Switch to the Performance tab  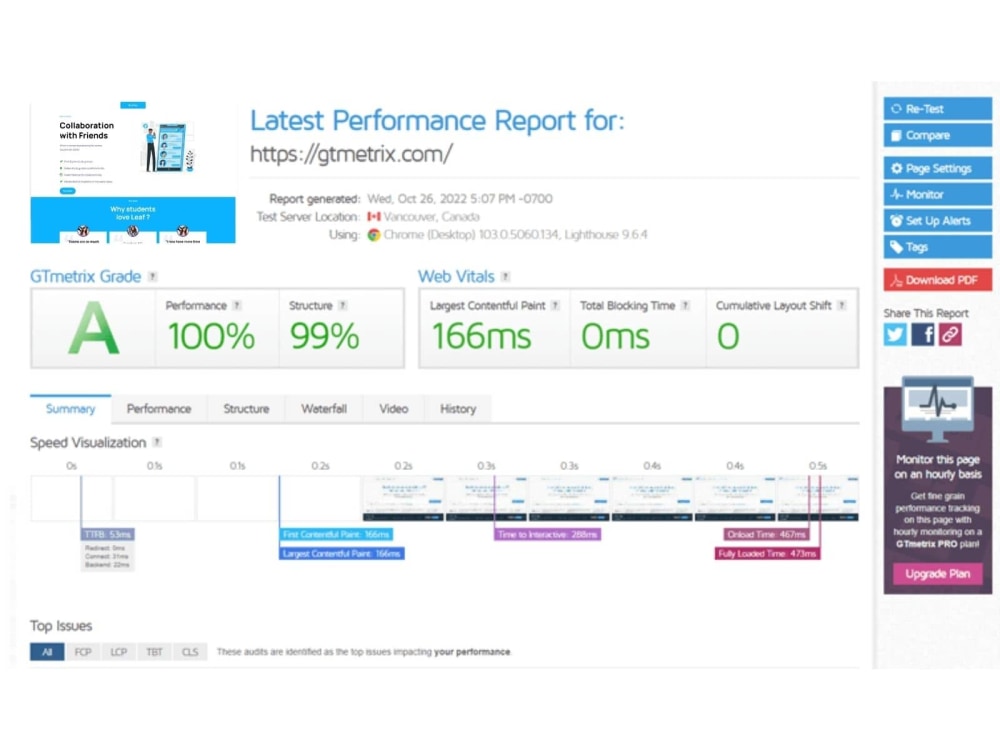[x=159, y=409]
